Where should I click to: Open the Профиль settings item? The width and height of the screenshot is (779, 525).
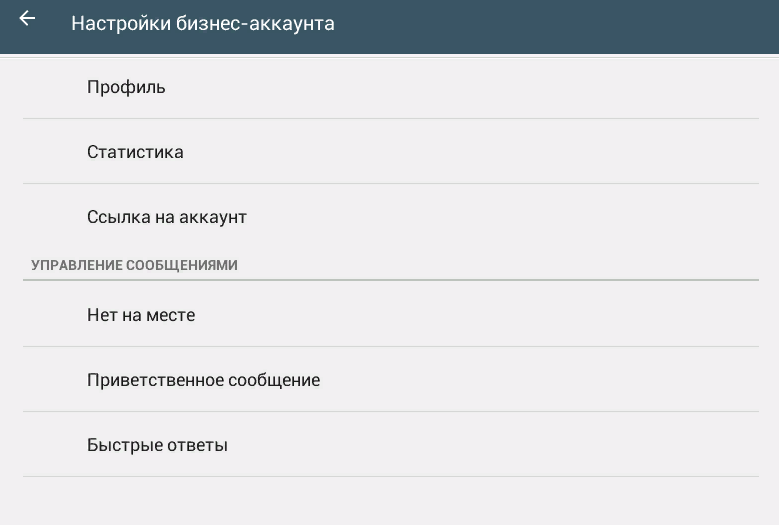(126, 87)
